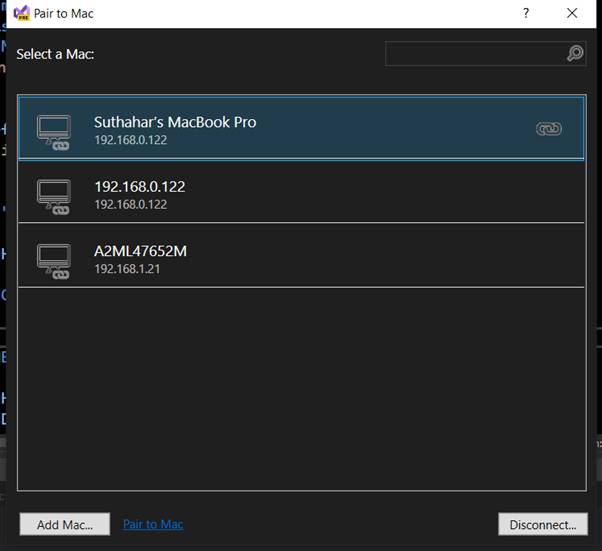The image size is (602, 551).
Task: Click the 192.168.1.21 address text
Action: pyautogui.click(x=127, y=269)
